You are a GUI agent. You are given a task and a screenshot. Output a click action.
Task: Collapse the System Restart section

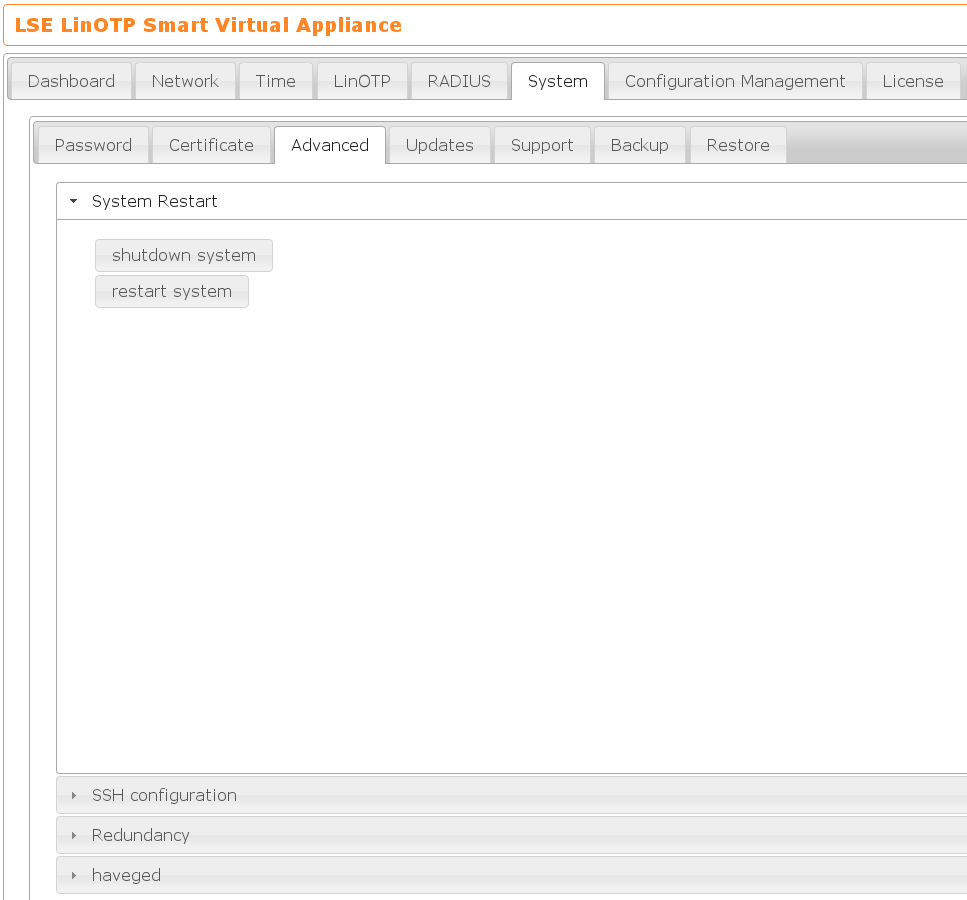point(155,201)
